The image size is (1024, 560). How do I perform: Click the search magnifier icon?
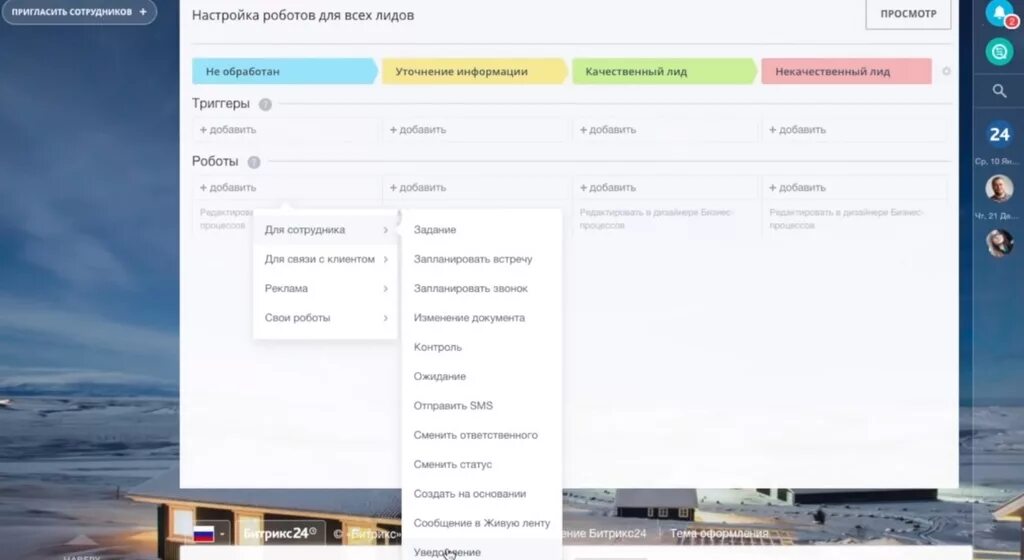pos(999,91)
